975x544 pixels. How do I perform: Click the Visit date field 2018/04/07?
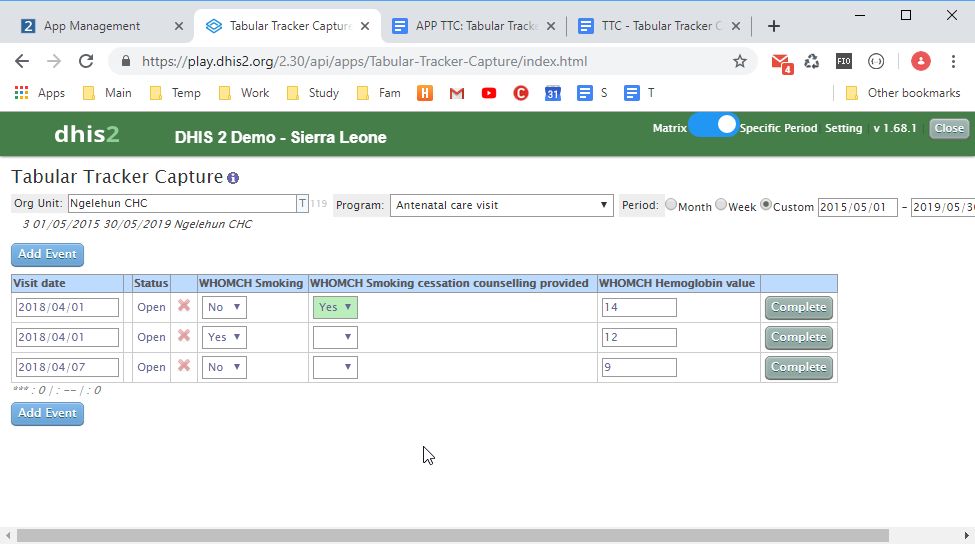[x=67, y=367]
